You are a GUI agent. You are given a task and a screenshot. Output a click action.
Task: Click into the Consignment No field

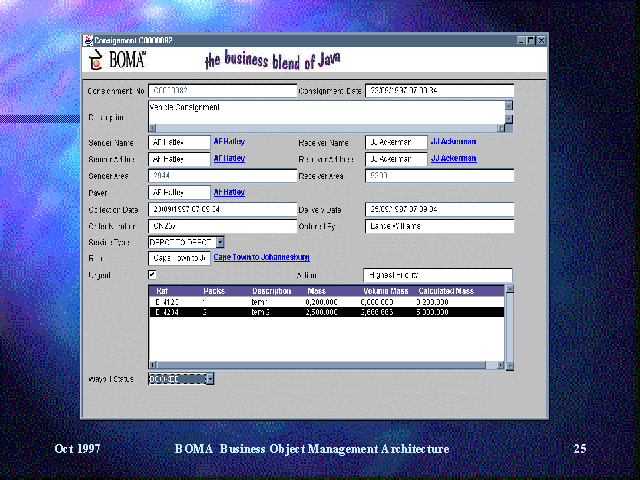220,90
